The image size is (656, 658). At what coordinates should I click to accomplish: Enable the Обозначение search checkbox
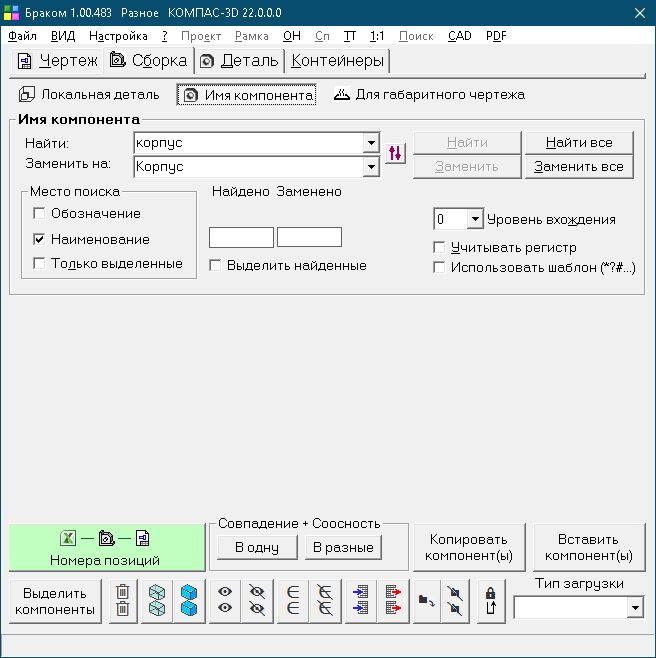(39, 213)
